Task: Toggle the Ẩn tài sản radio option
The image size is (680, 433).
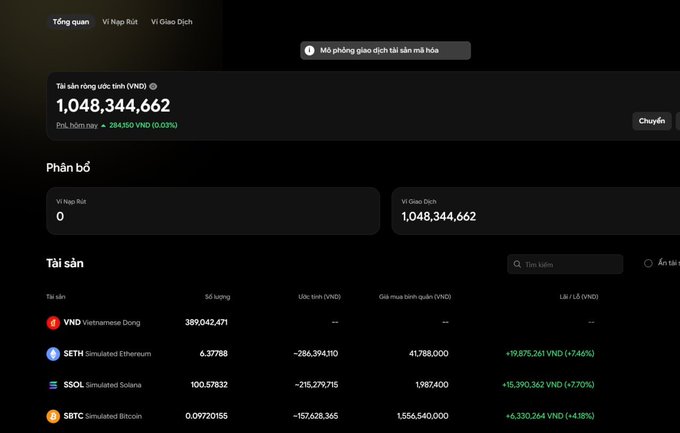Action: [648, 263]
